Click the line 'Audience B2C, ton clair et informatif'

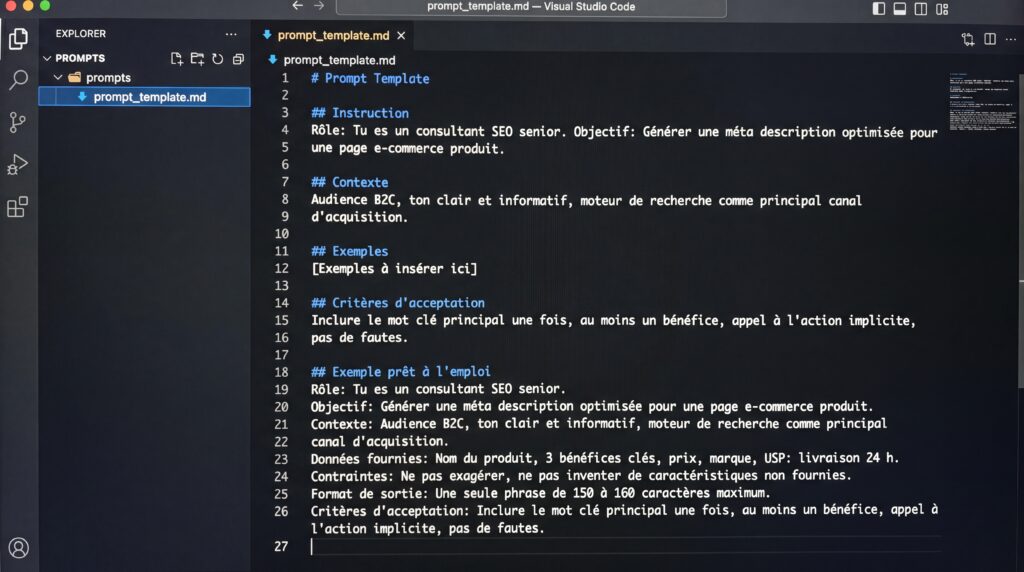tap(586, 200)
